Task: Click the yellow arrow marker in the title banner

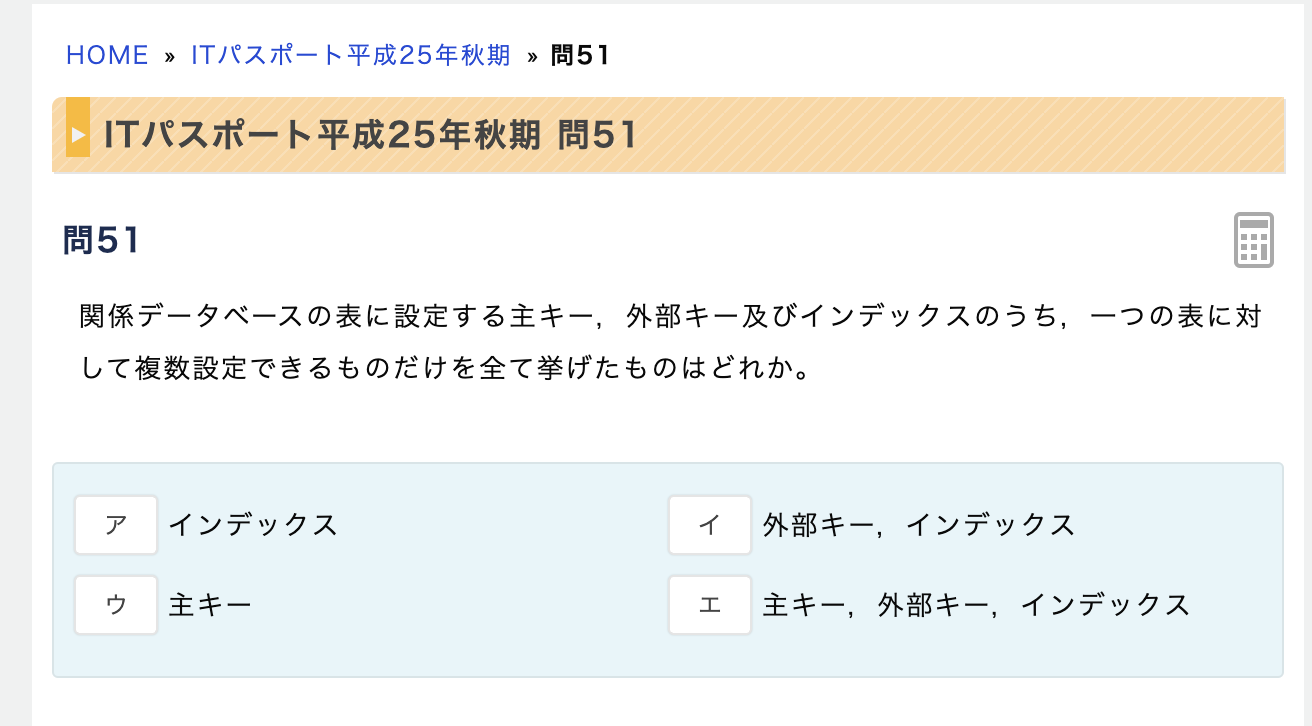Action: 78,135
